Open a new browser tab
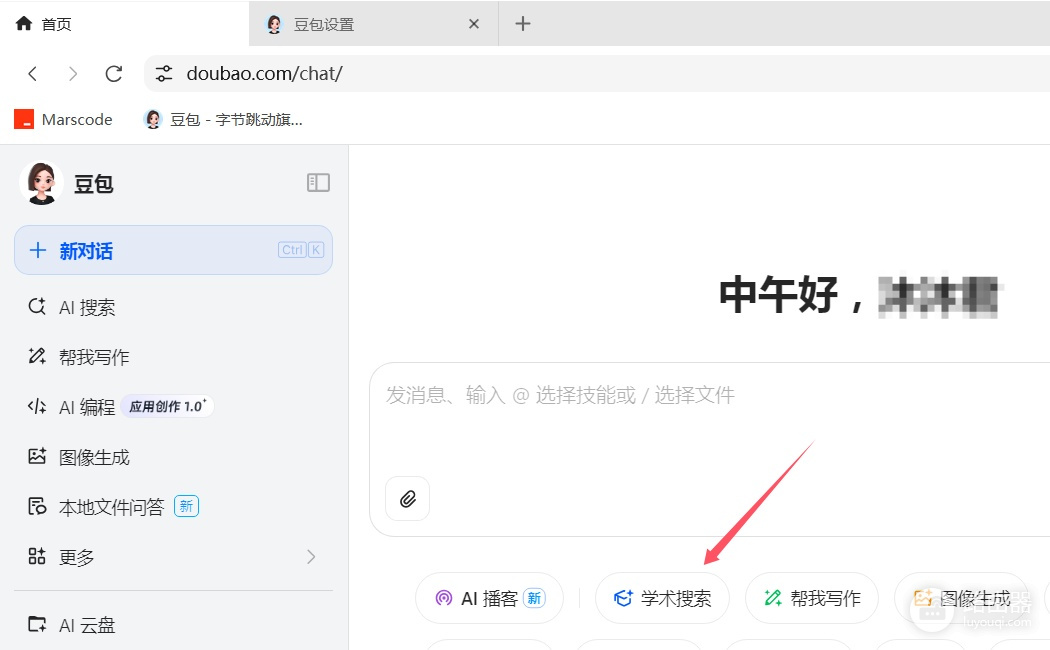Viewport: 1050px width, 650px height. [x=522, y=24]
